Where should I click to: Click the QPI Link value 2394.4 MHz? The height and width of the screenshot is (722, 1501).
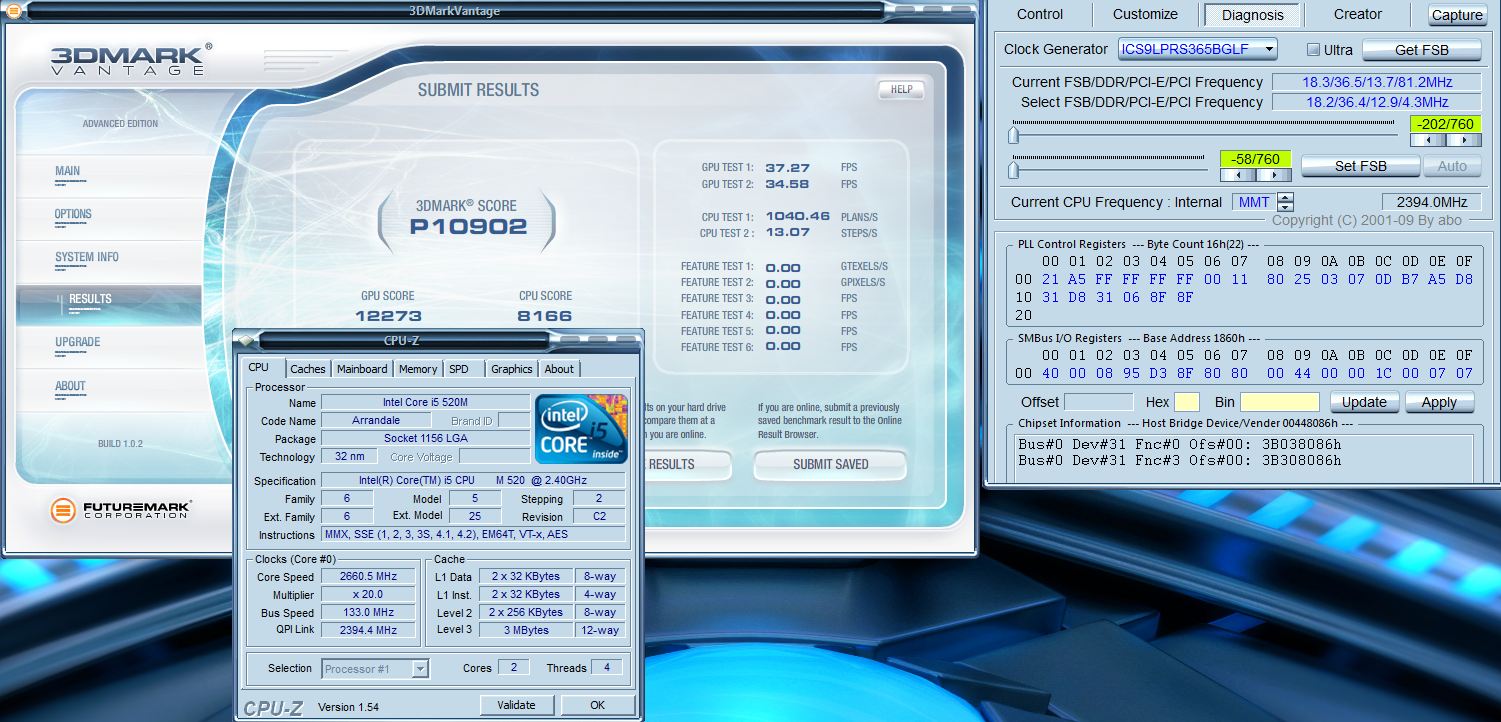pos(368,631)
